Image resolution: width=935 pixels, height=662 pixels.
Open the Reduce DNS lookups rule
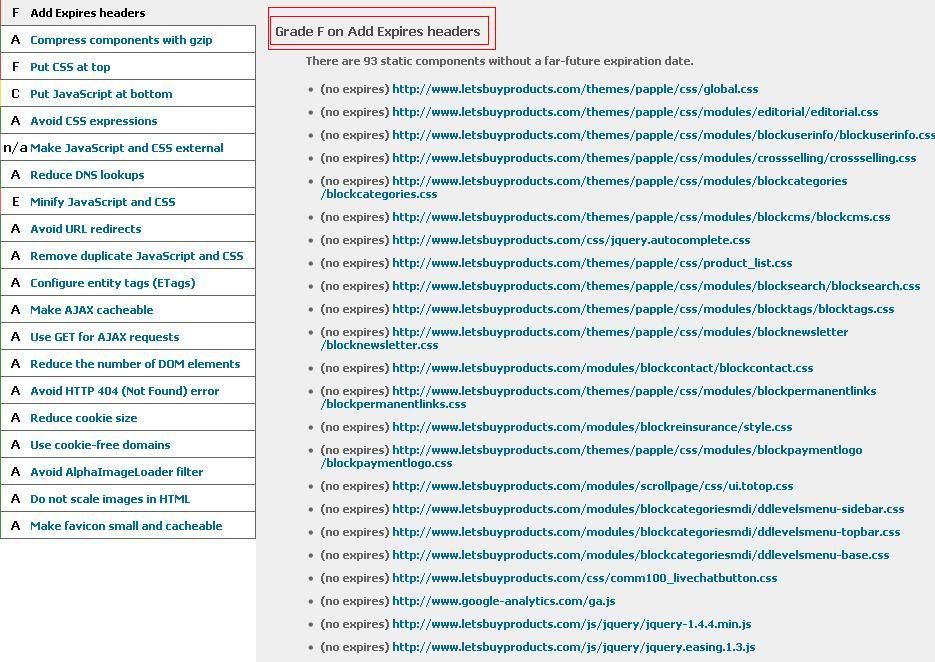coord(87,175)
